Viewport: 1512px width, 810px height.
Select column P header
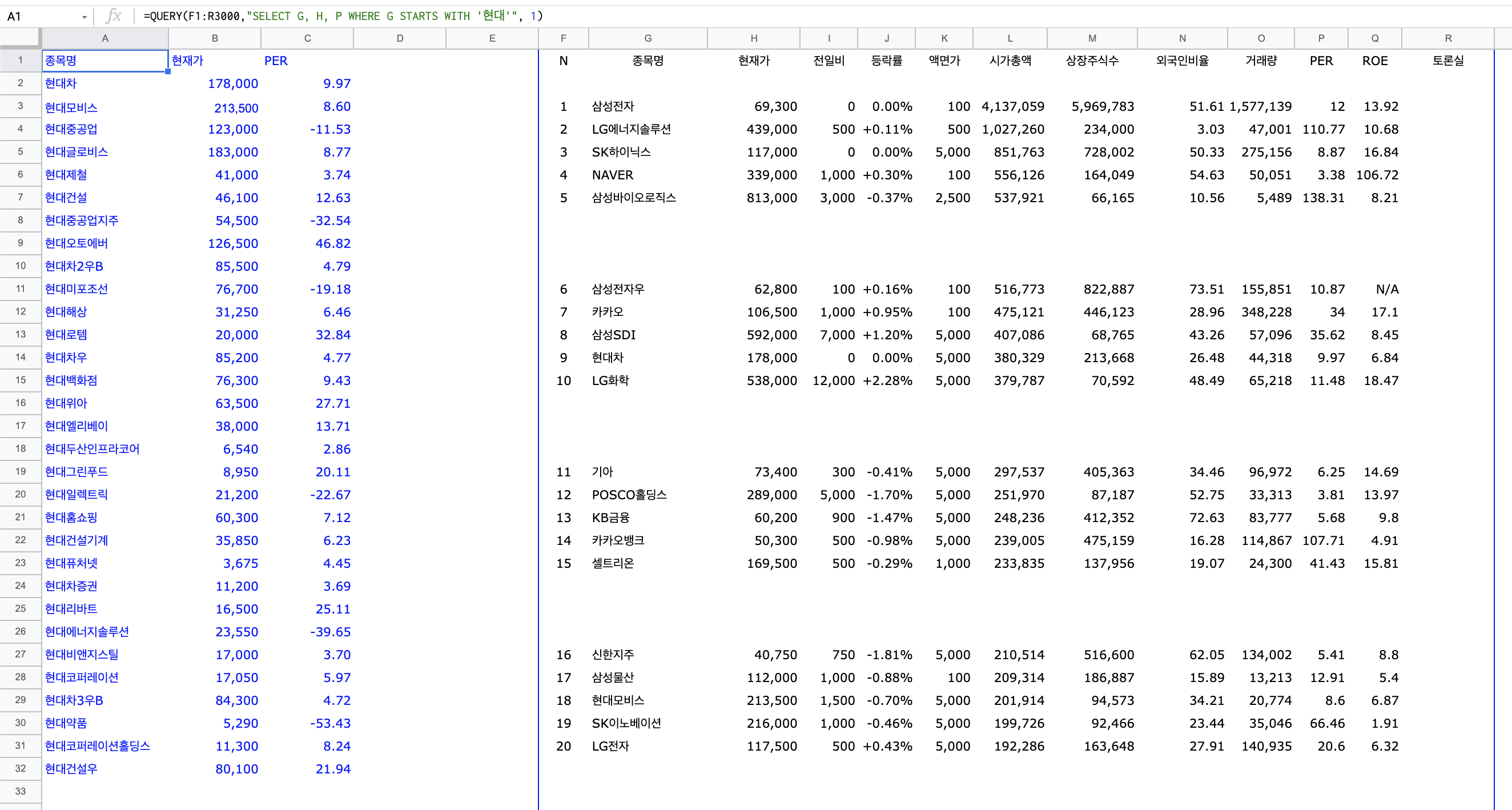[1321, 38]
